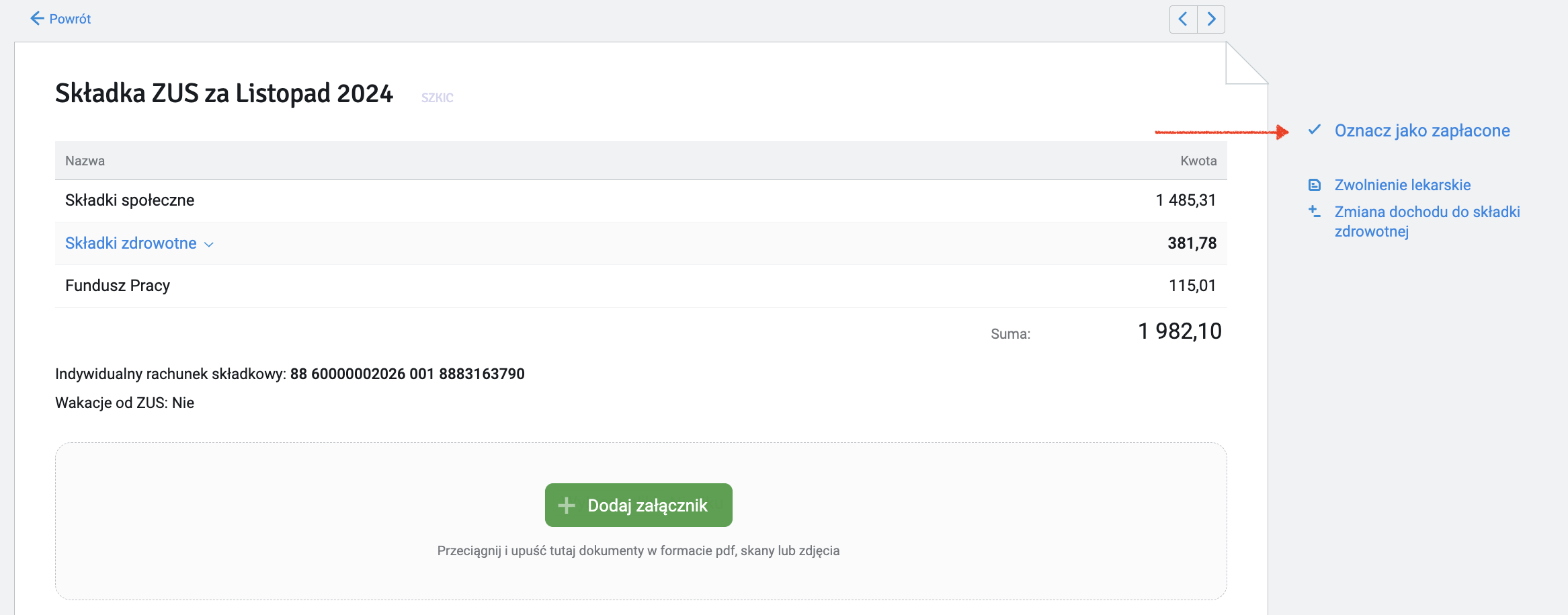Open Zmiana dochodu do składki zdrowotnej
1568x615 pixels.
[1427, 221]
